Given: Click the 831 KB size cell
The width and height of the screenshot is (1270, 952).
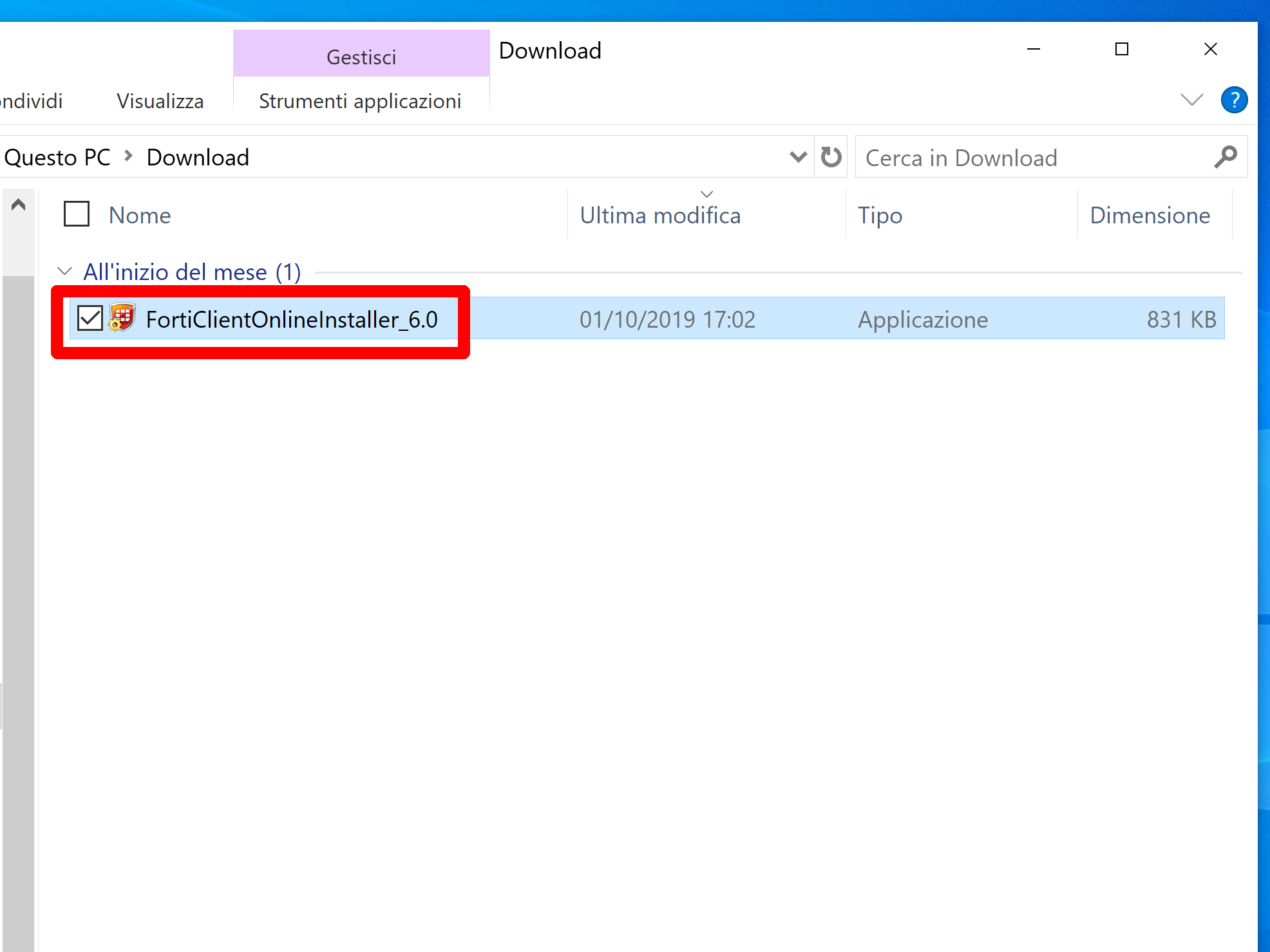Looking at the screenshot, I should (1181, 319).
